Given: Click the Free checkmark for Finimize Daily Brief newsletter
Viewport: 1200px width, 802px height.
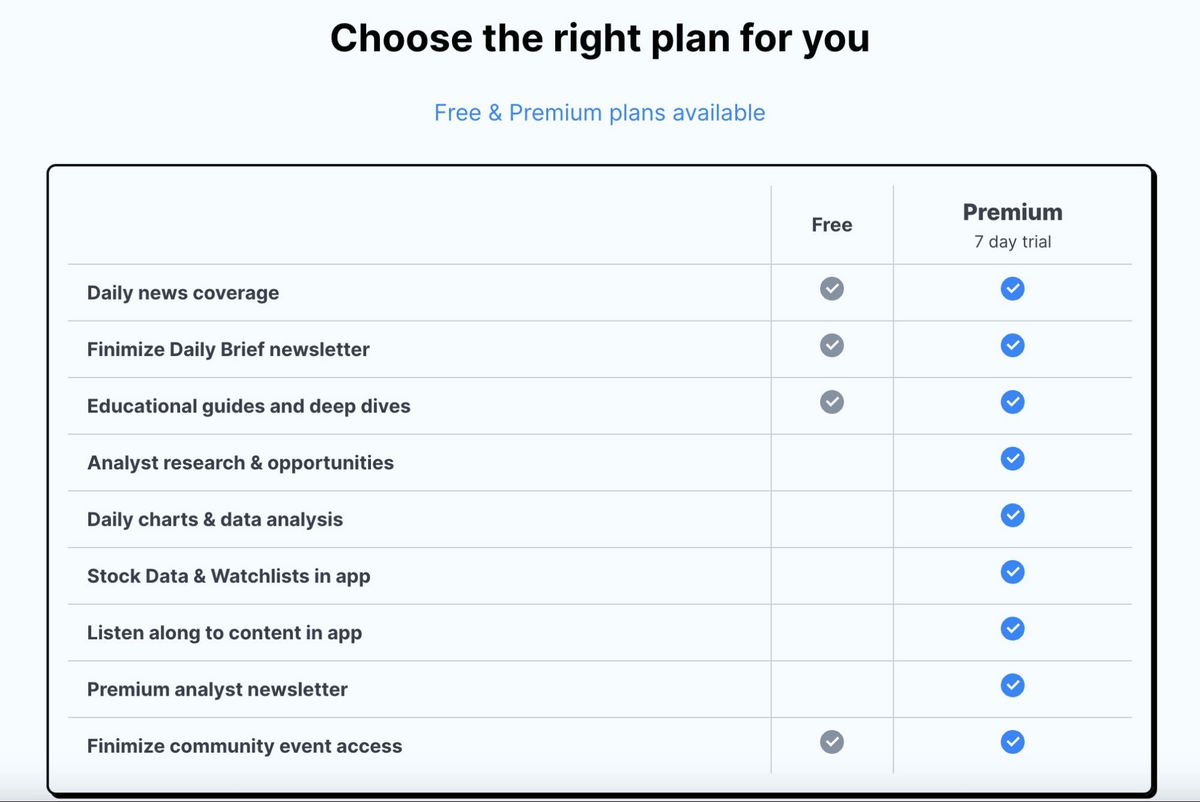Looking at the screenshot, I should click(832, 345).
